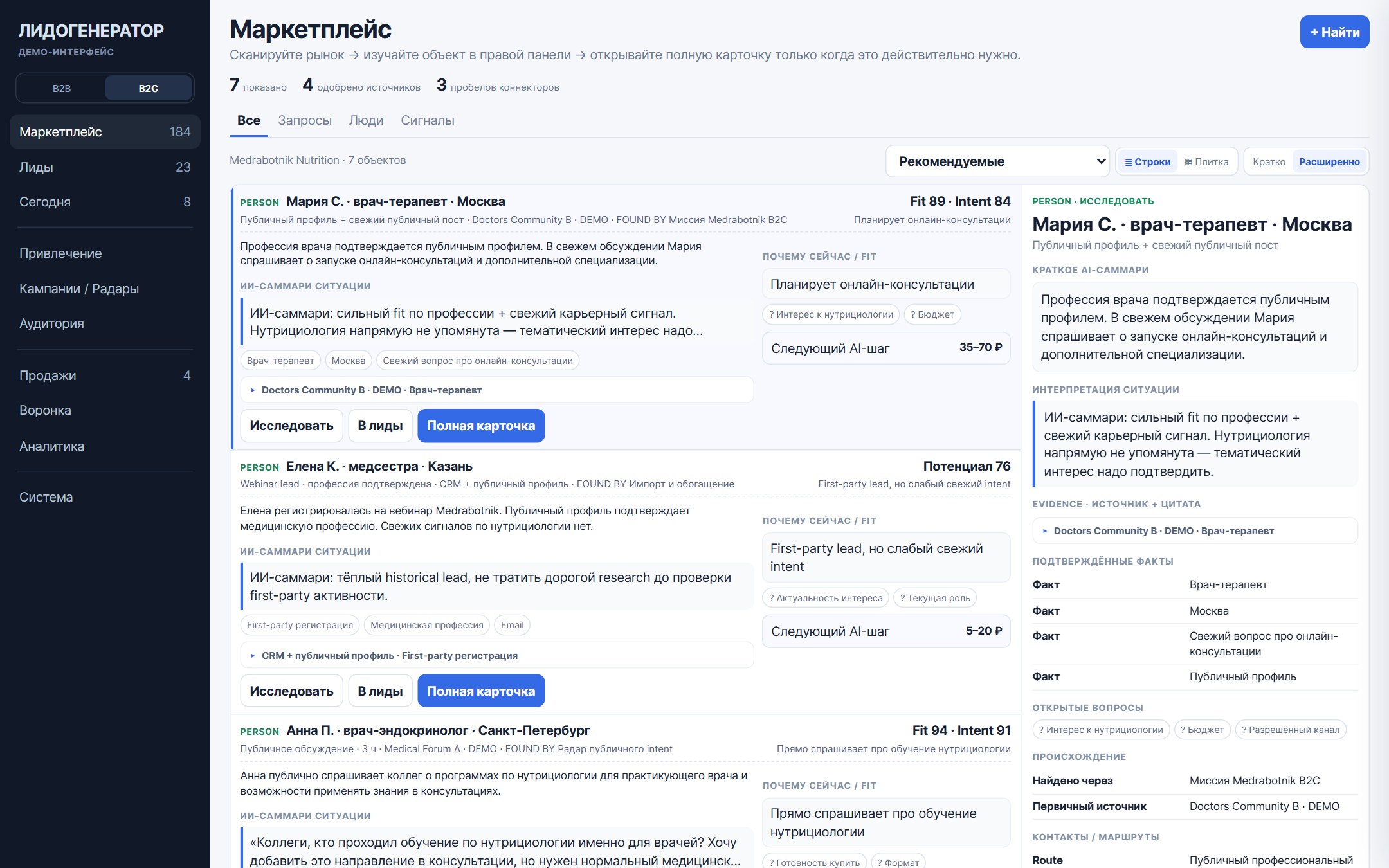Open Продажи in sidebar

coord(105,375)
